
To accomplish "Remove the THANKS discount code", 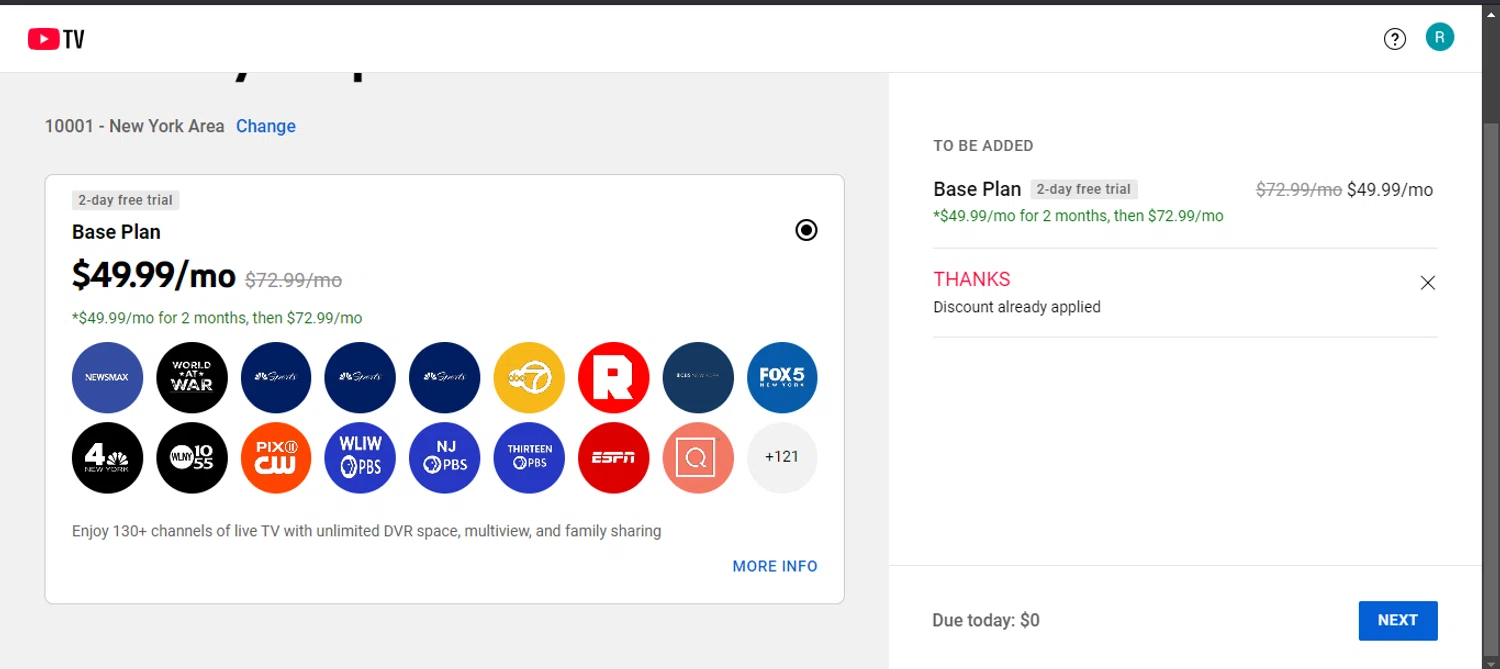I will click(1428, 283).
